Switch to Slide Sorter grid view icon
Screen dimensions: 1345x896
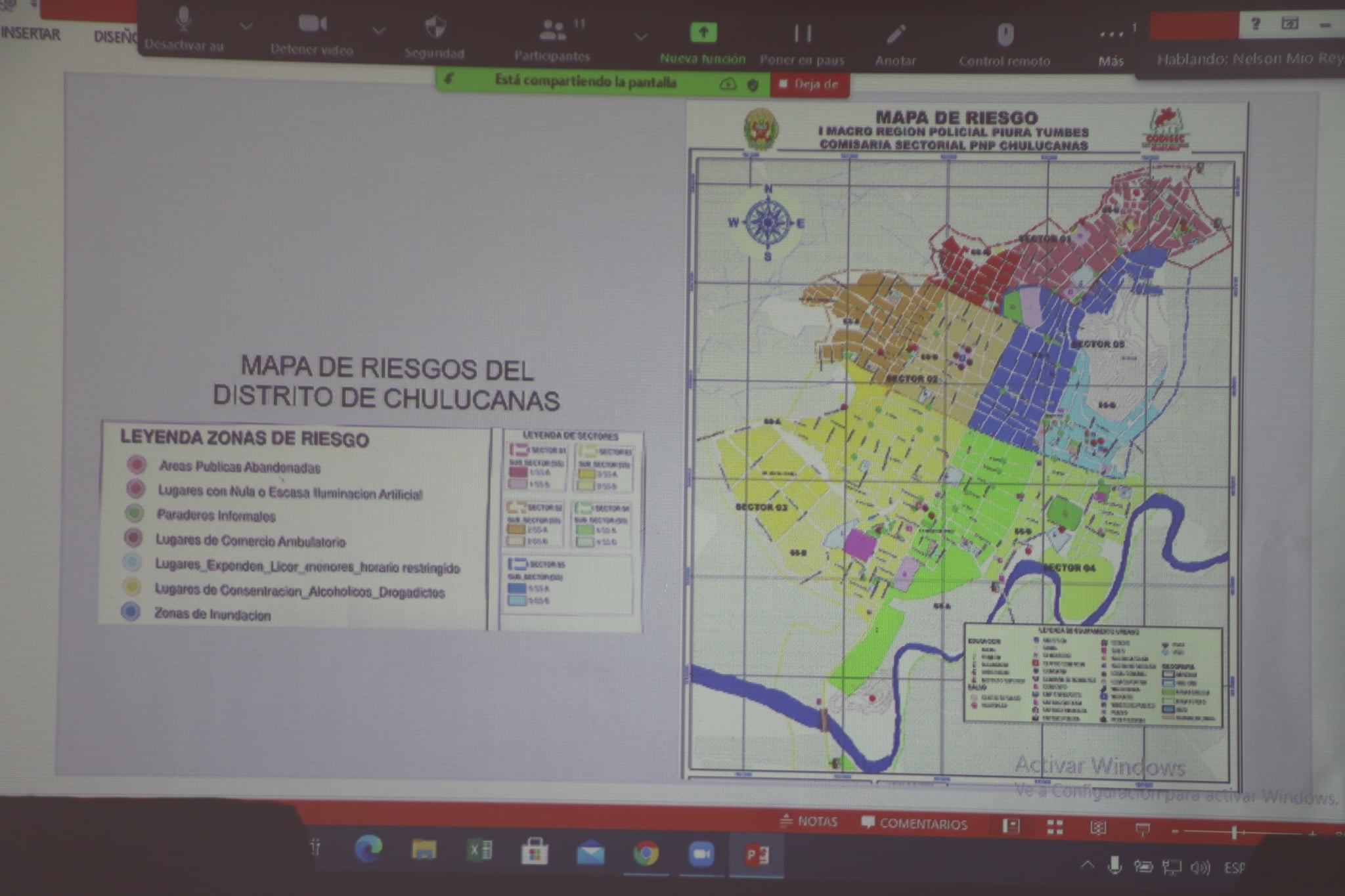(x=1055, y=827)
